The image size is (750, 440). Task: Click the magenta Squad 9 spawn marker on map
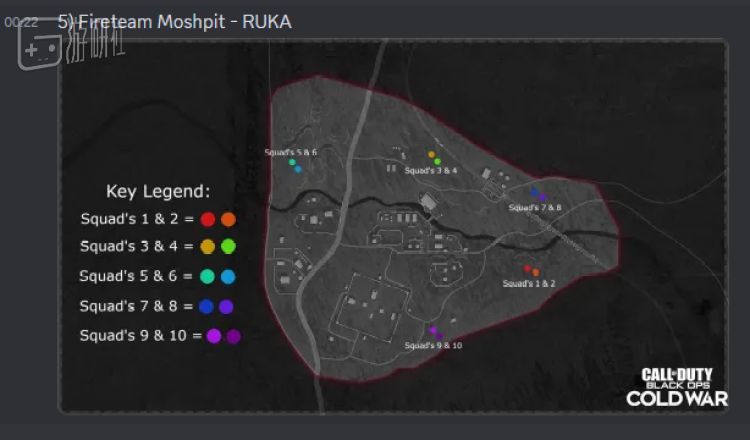pyautogui.click(x=433, y=330)
